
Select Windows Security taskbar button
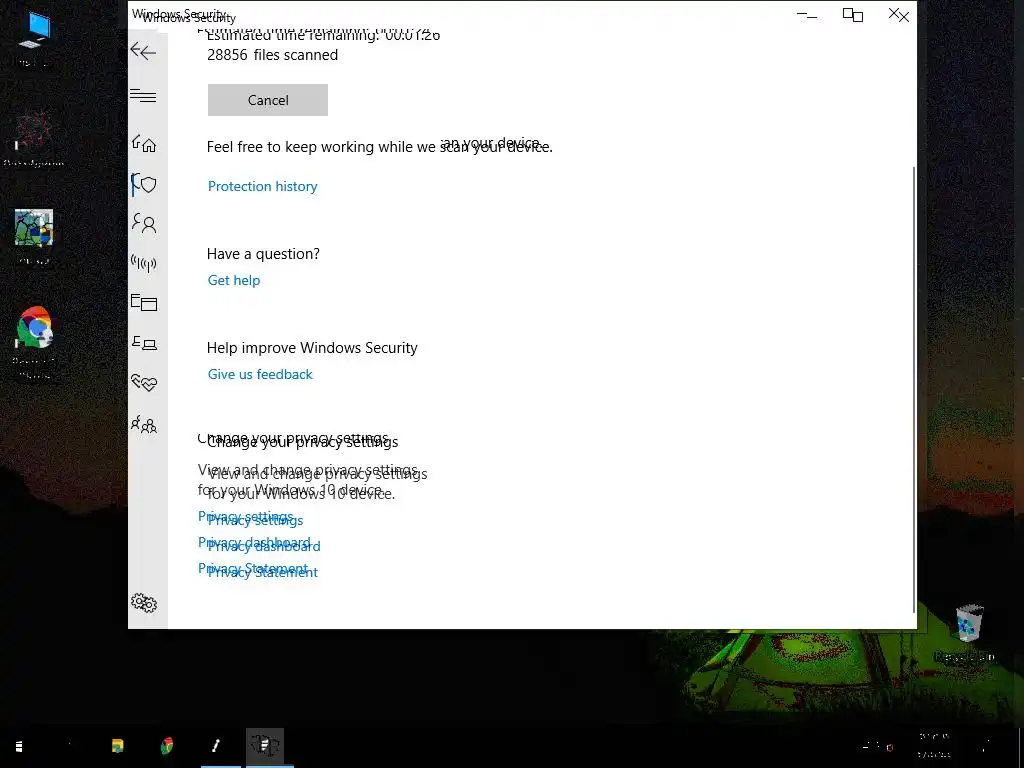click(x=265, y=746)
